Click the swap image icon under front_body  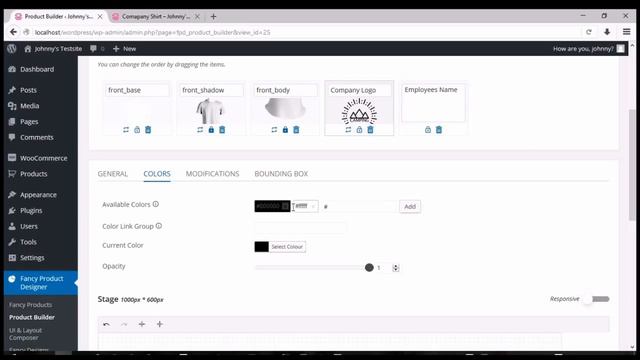pos(274,130)
